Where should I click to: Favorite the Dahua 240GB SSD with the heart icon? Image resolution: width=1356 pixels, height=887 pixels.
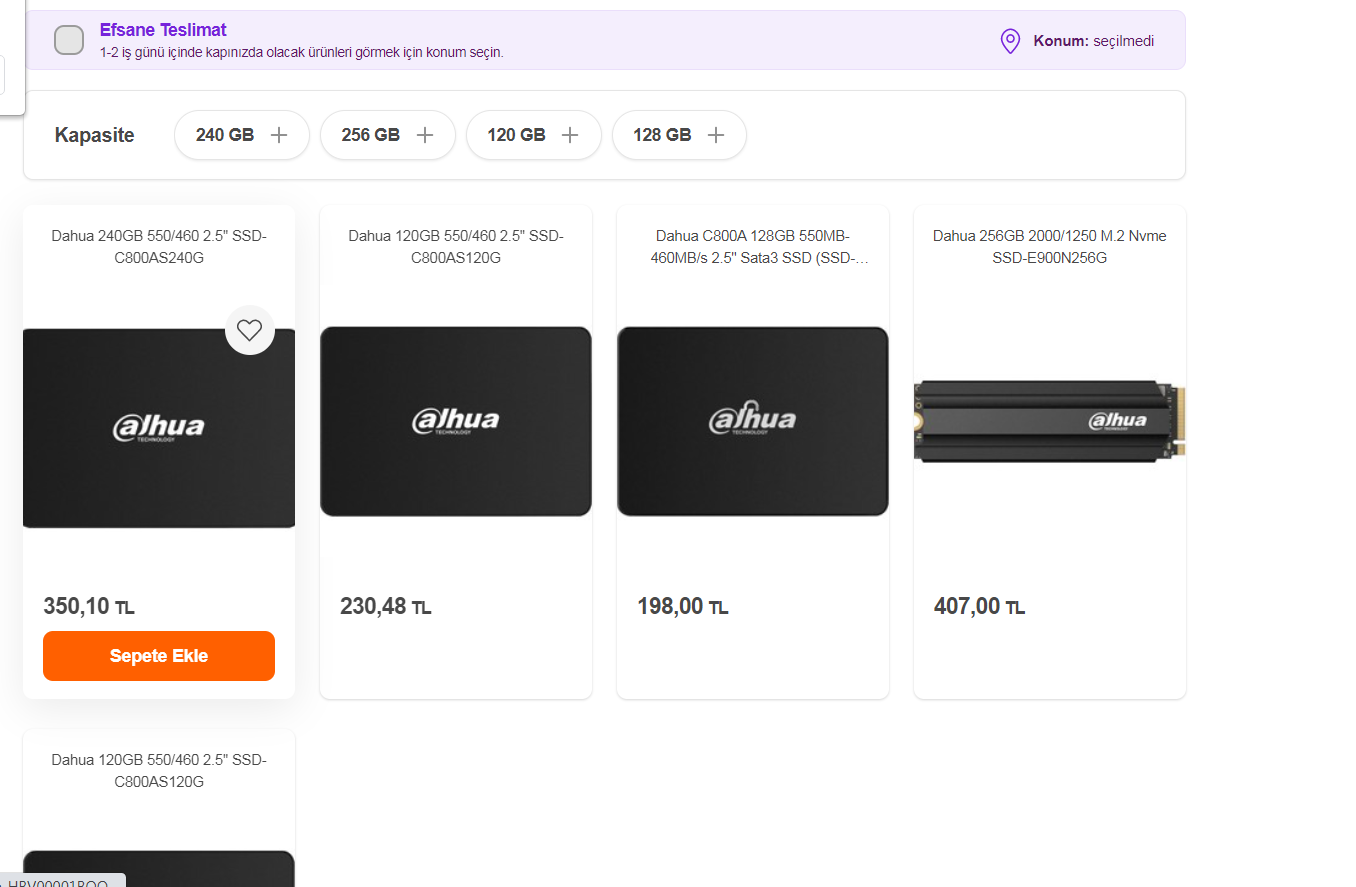point(249,329)
